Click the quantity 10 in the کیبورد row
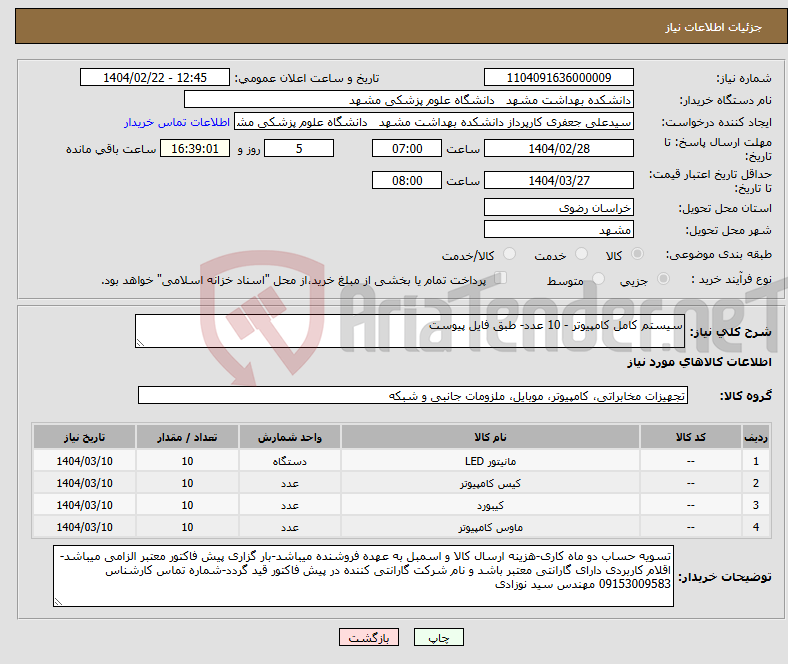 pyautogui.click(x=187, y=505)
